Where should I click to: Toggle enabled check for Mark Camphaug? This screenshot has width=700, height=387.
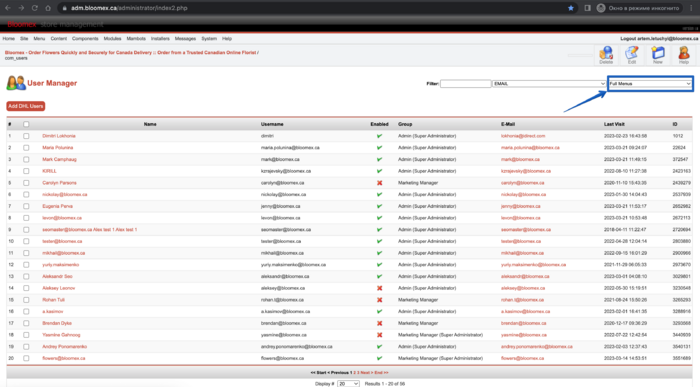coord(379,159)
